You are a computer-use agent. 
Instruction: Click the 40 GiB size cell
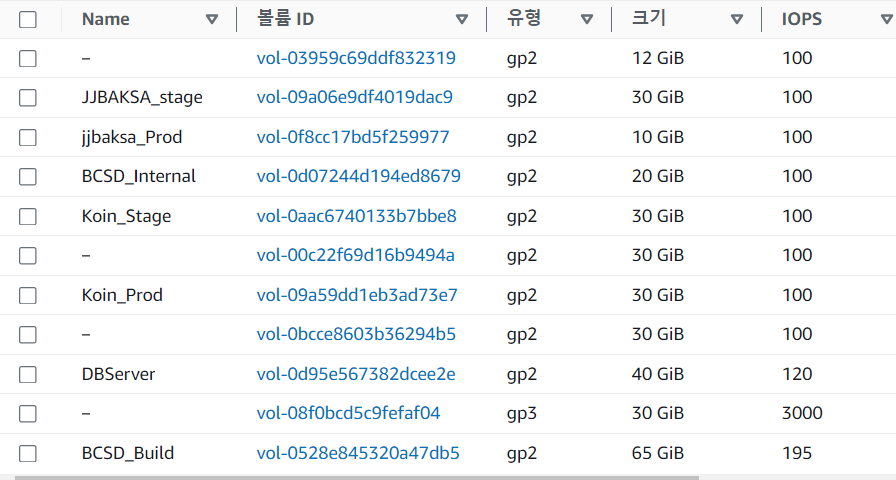658,374
